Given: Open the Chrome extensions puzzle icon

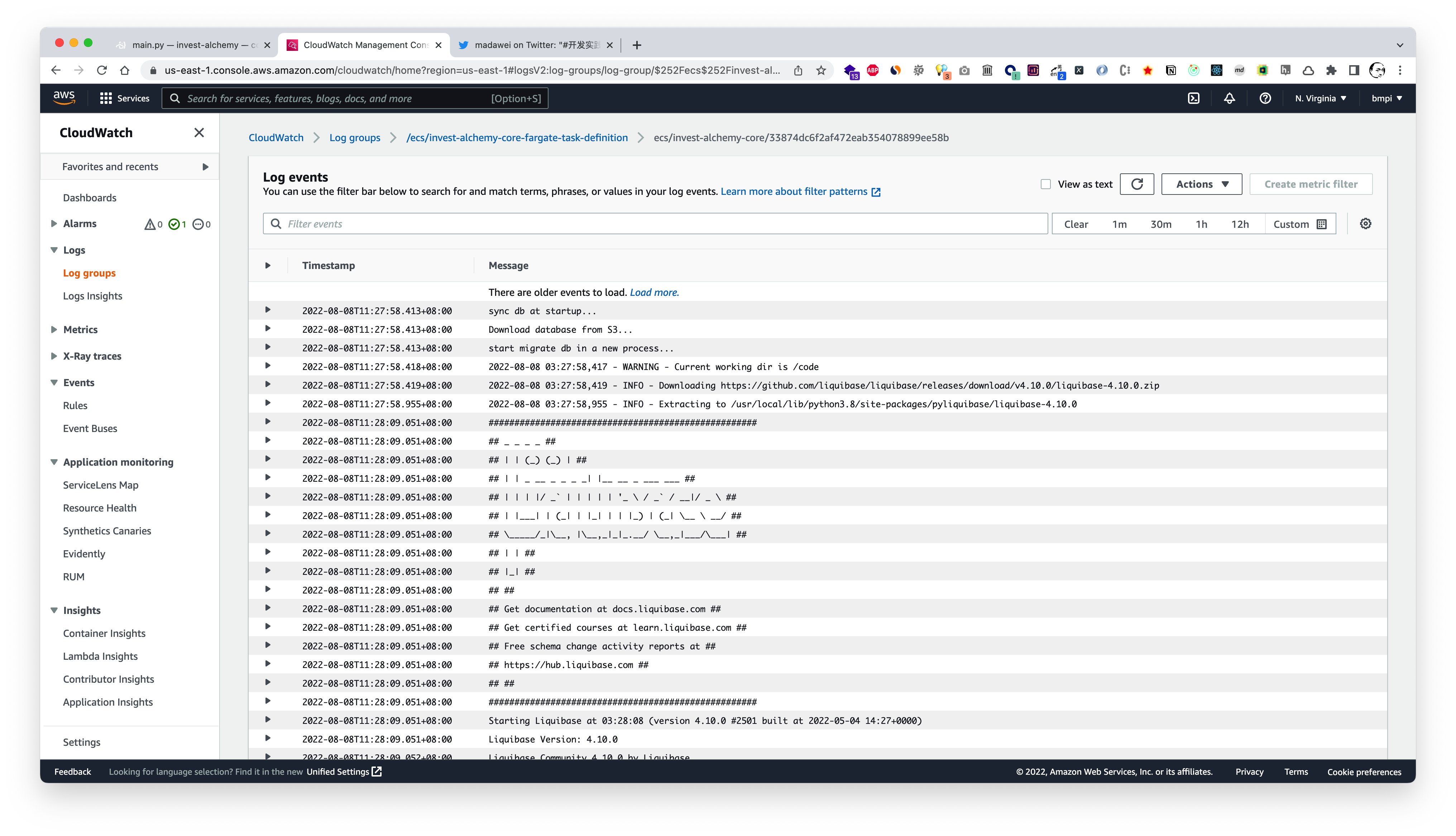Looking at the screenshot, I should [x=1331, y=70].
